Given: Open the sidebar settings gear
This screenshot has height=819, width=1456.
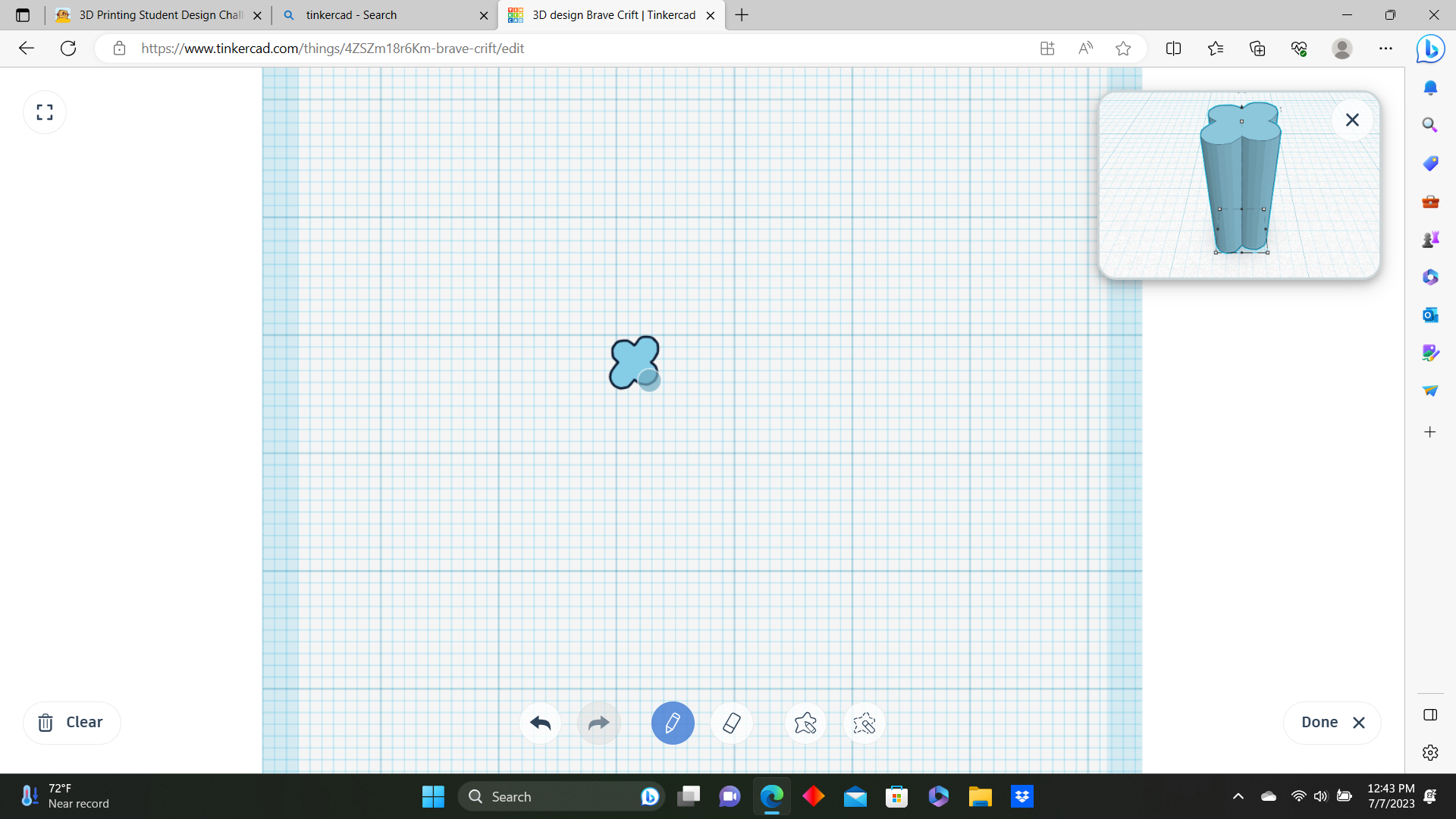Looking at the screenshot, I should [1431, 752].
